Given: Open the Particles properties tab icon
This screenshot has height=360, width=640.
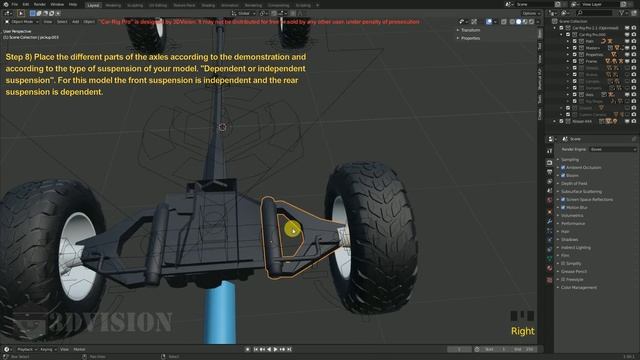Looking at the screenshot, I should [x=549, y=231].
